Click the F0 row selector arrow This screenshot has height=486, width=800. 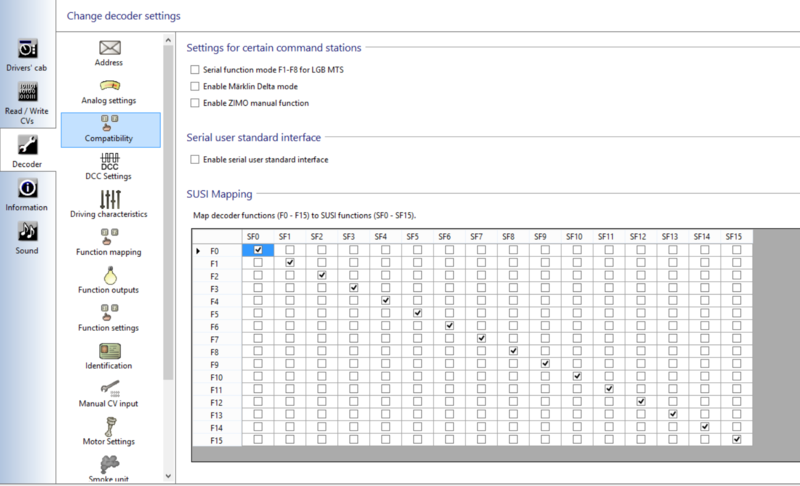point(198,251)
